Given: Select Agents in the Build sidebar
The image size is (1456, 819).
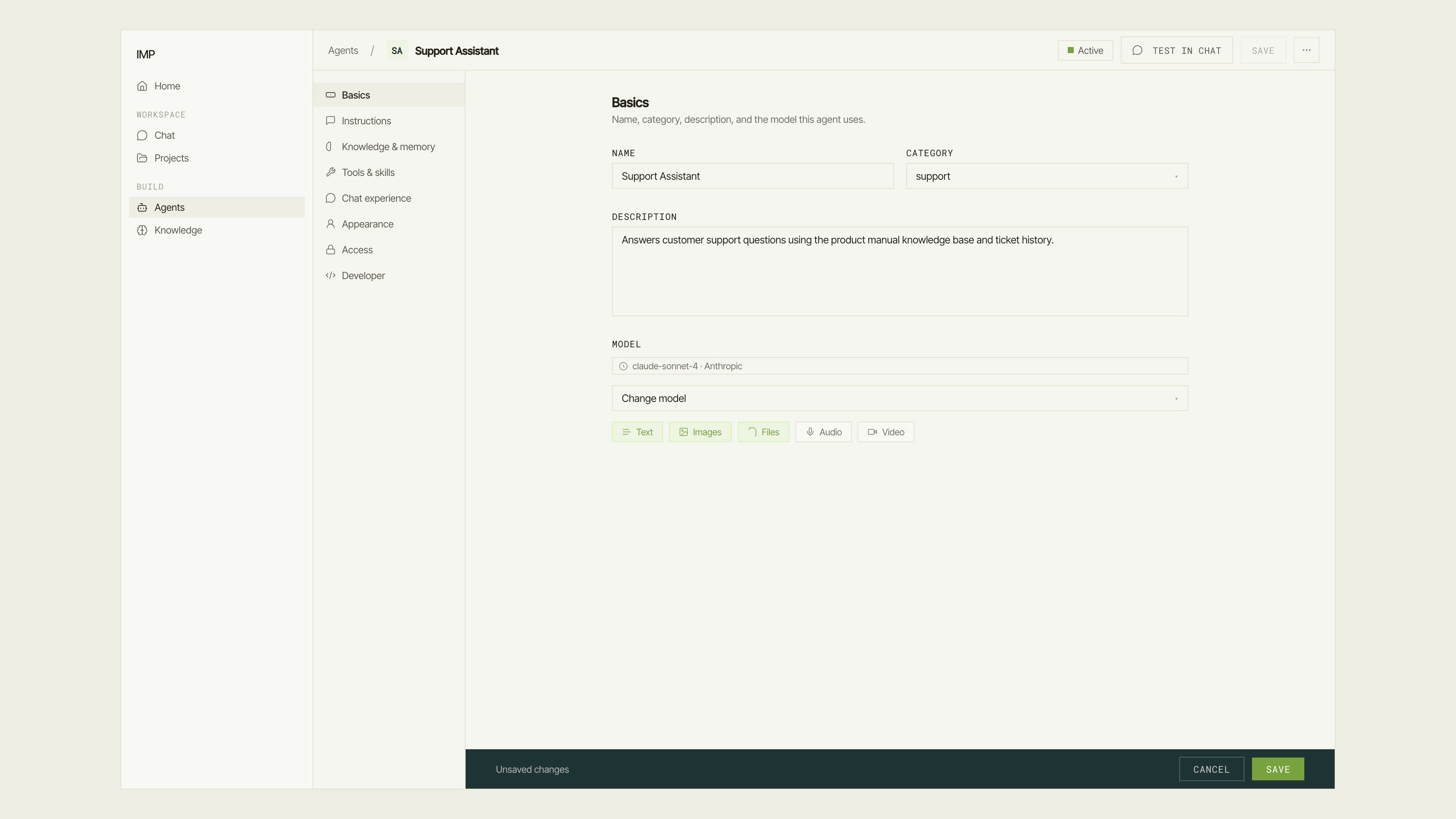Looking at the screenshot, I should [217, 207].
